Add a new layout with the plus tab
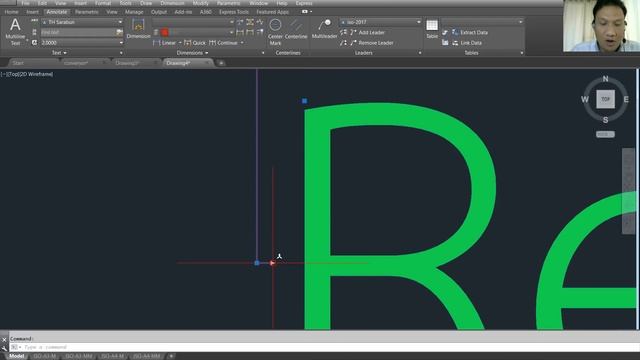This screenshot has height=360, width=640. (x=171, y=356)
